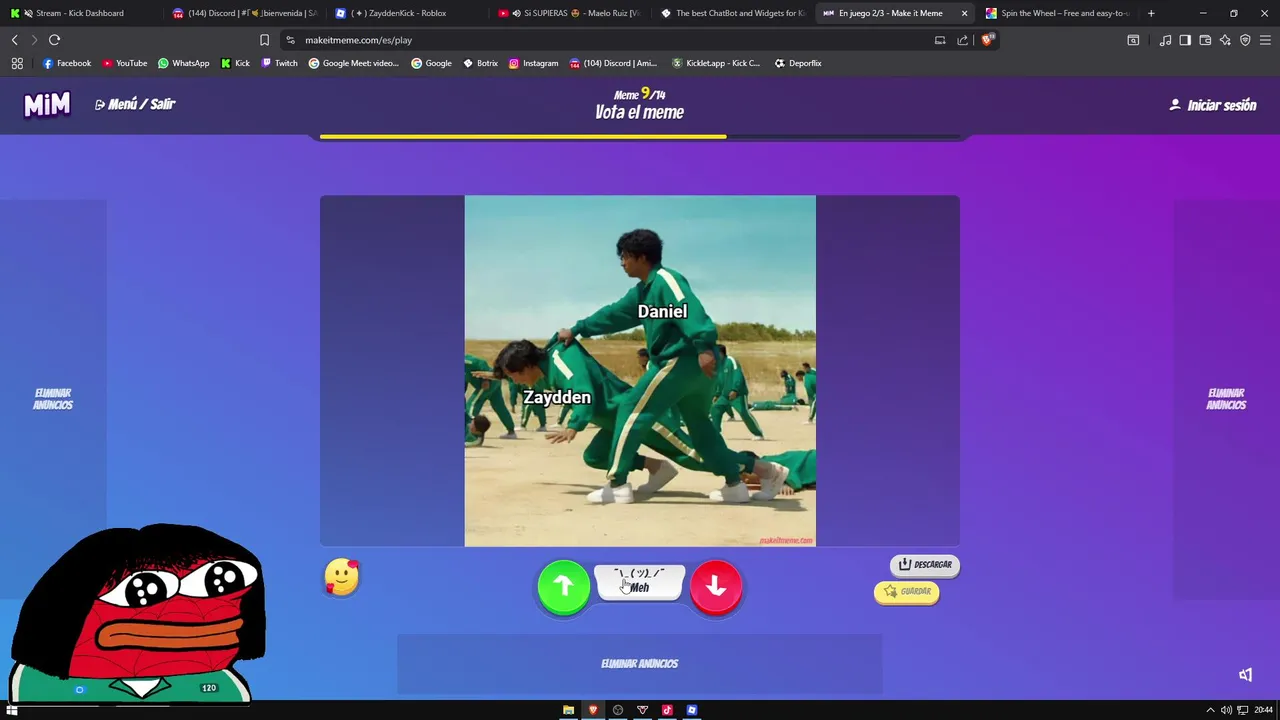The image size is (1280, 720).
Task: Open Kicklet.app bookmark
Action: 716,63
